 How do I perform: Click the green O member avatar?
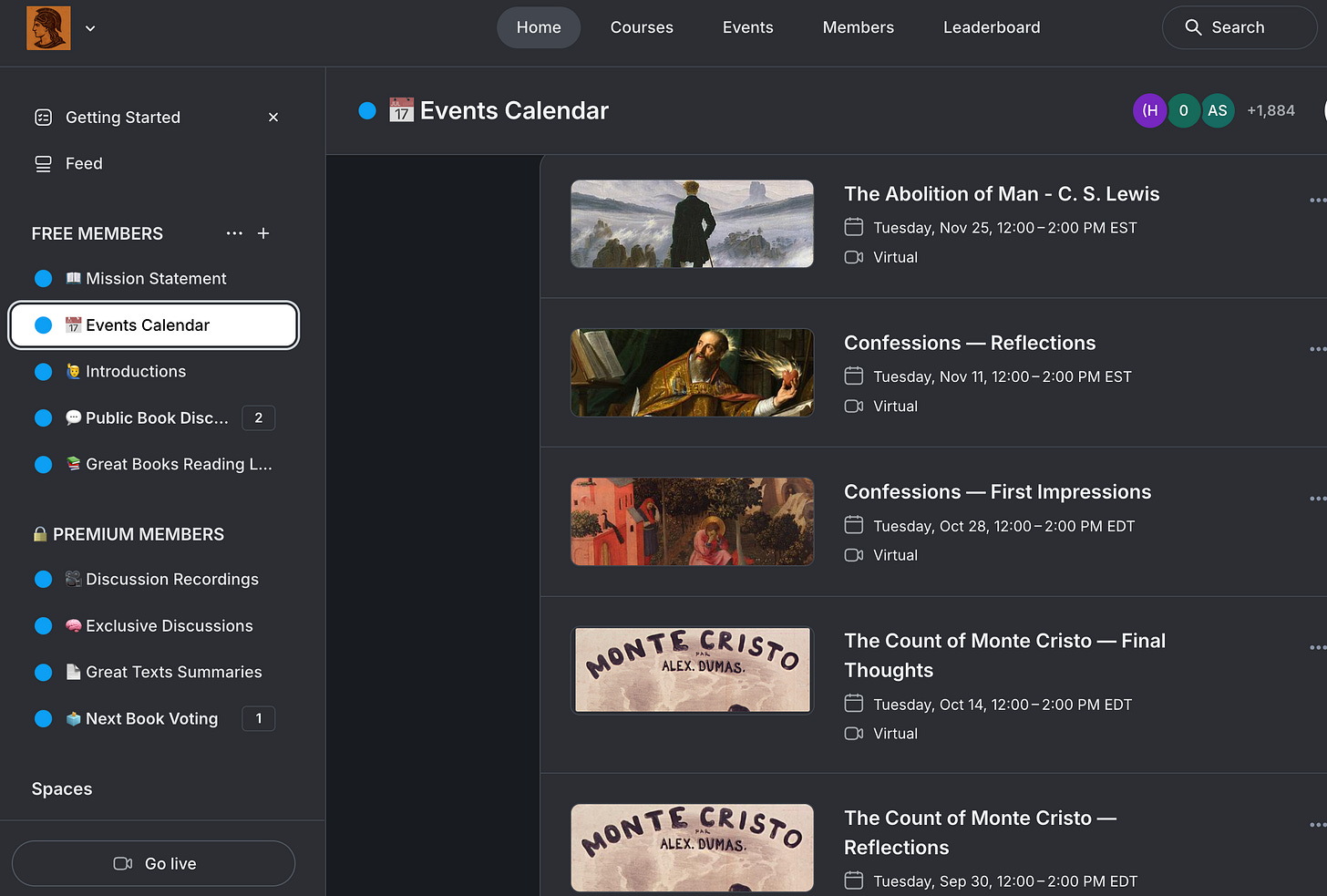[x=1184, y=110]
